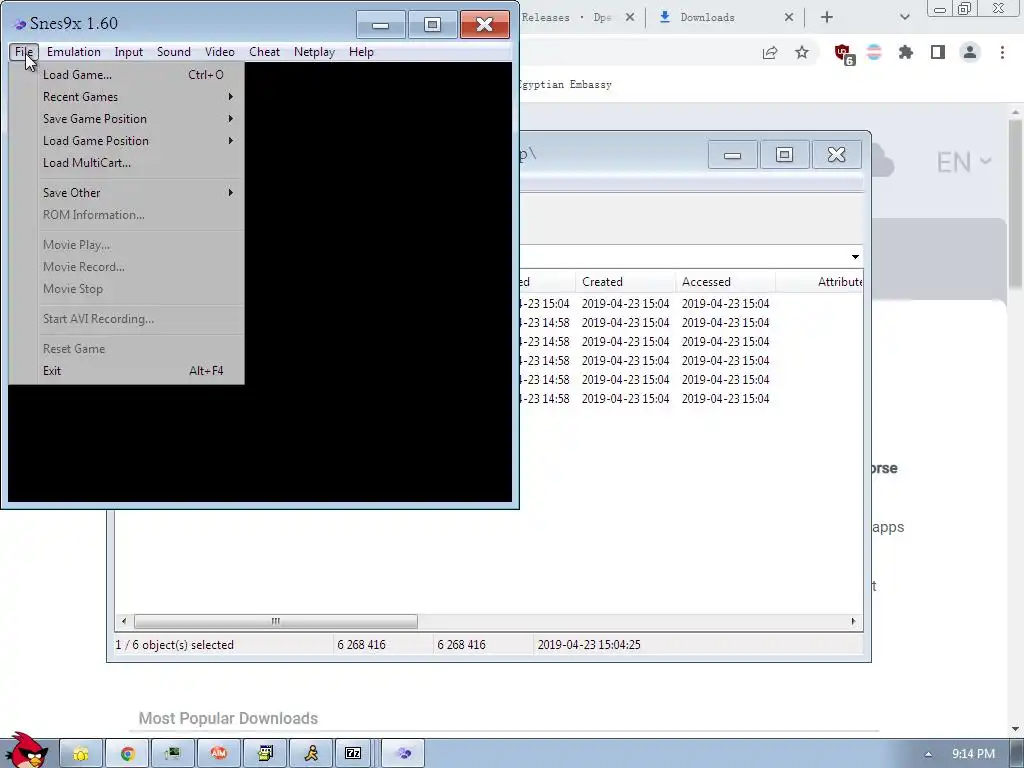Screen dimensions: 1024x768
Task: Bookmark this page with the star icon
Action: pyautogui.click(x=802, y=53)
